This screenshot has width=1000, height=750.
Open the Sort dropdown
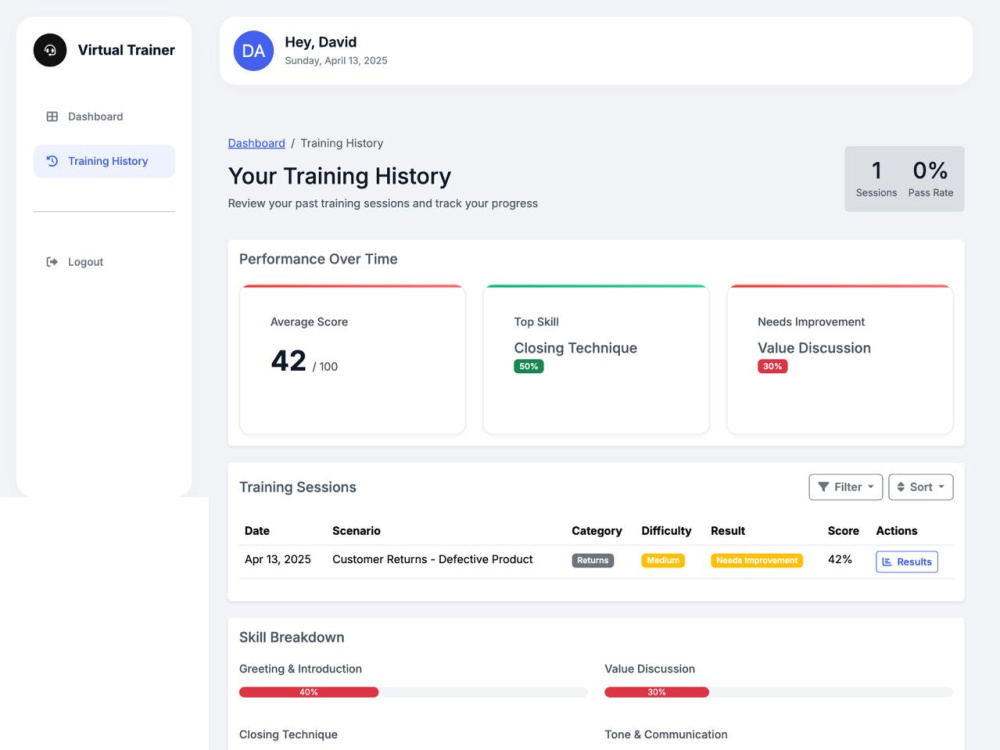coord(920,487)
